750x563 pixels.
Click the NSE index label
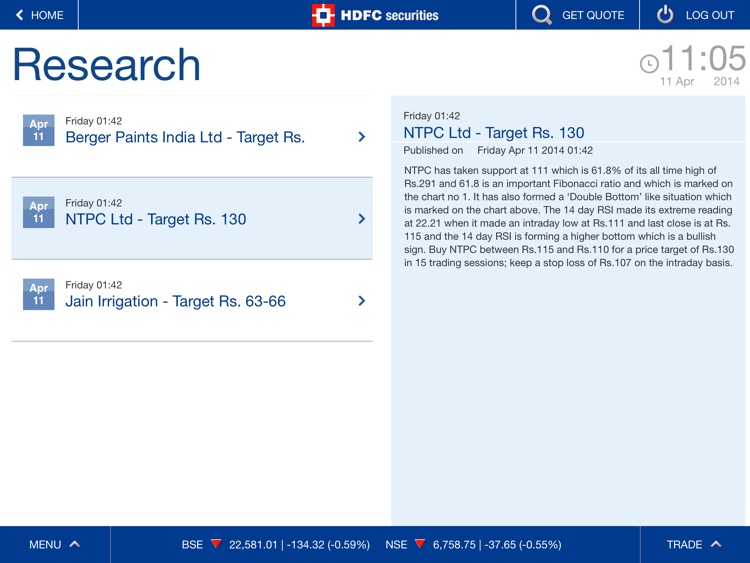pos(396,544)
